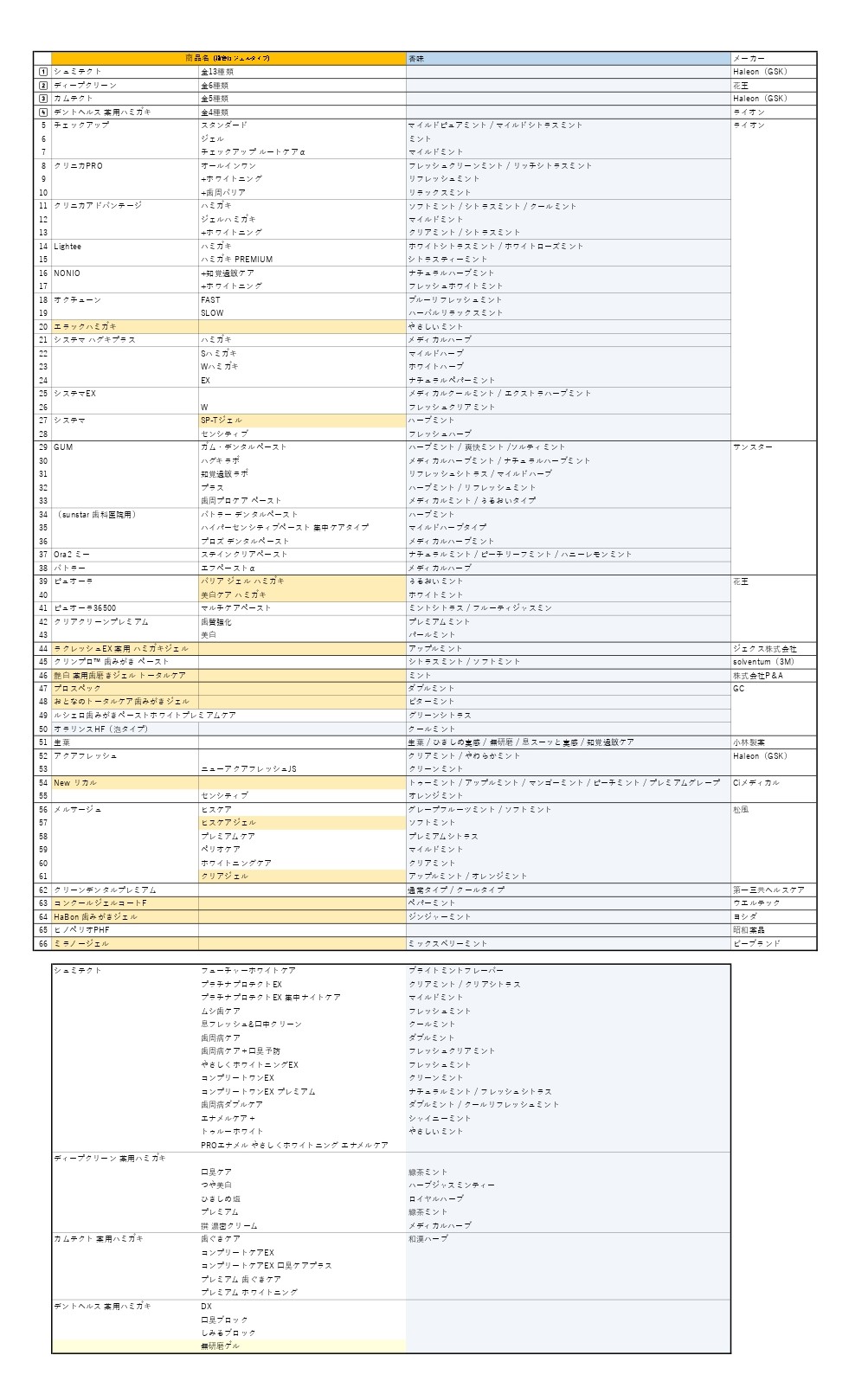The width and height of the screenshot is (868, 1381).
Task: Select the NONIO cell
Action: pos(125,273)
